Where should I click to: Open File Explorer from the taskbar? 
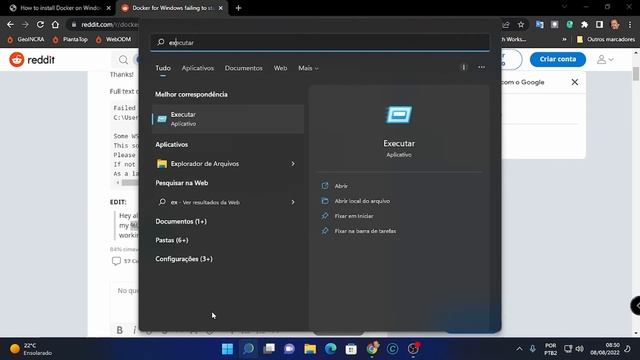point(310,349)
